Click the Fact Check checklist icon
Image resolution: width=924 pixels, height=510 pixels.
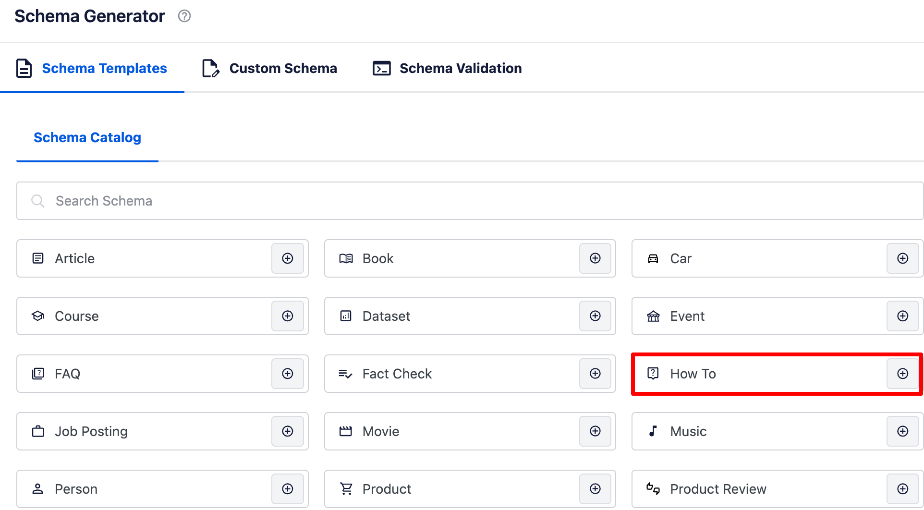(346, 374)
